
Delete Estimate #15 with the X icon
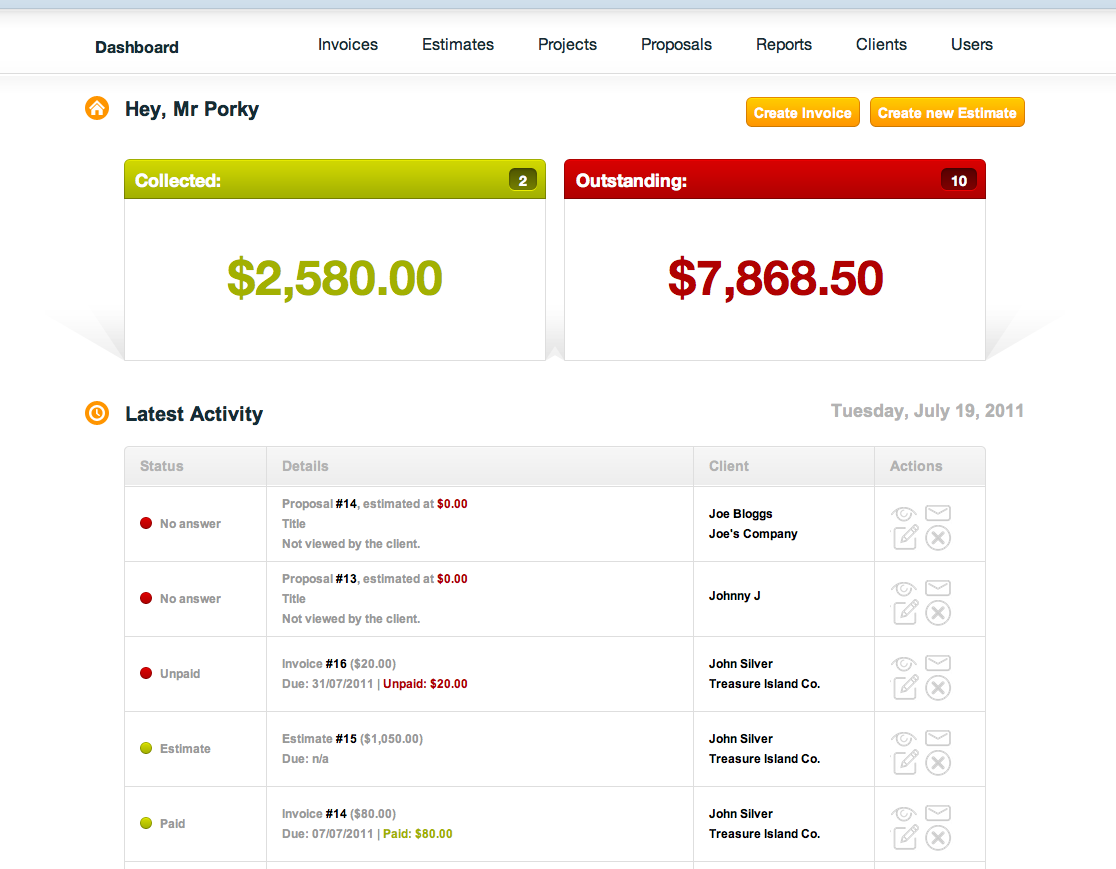(937, 763)
